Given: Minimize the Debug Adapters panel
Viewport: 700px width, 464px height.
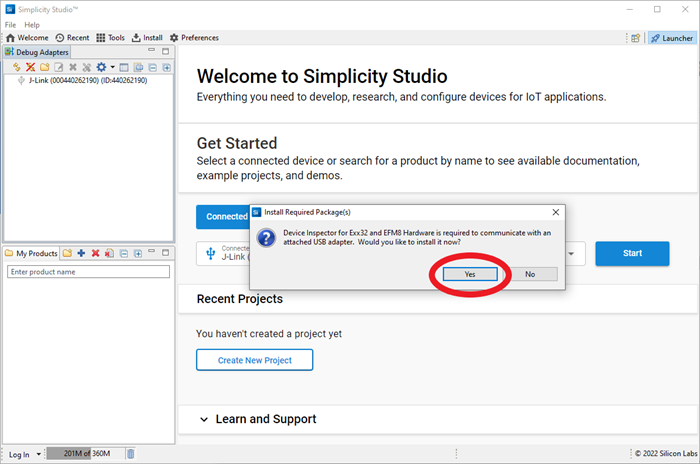Looking at the screenshot, I should click(151, 50).
